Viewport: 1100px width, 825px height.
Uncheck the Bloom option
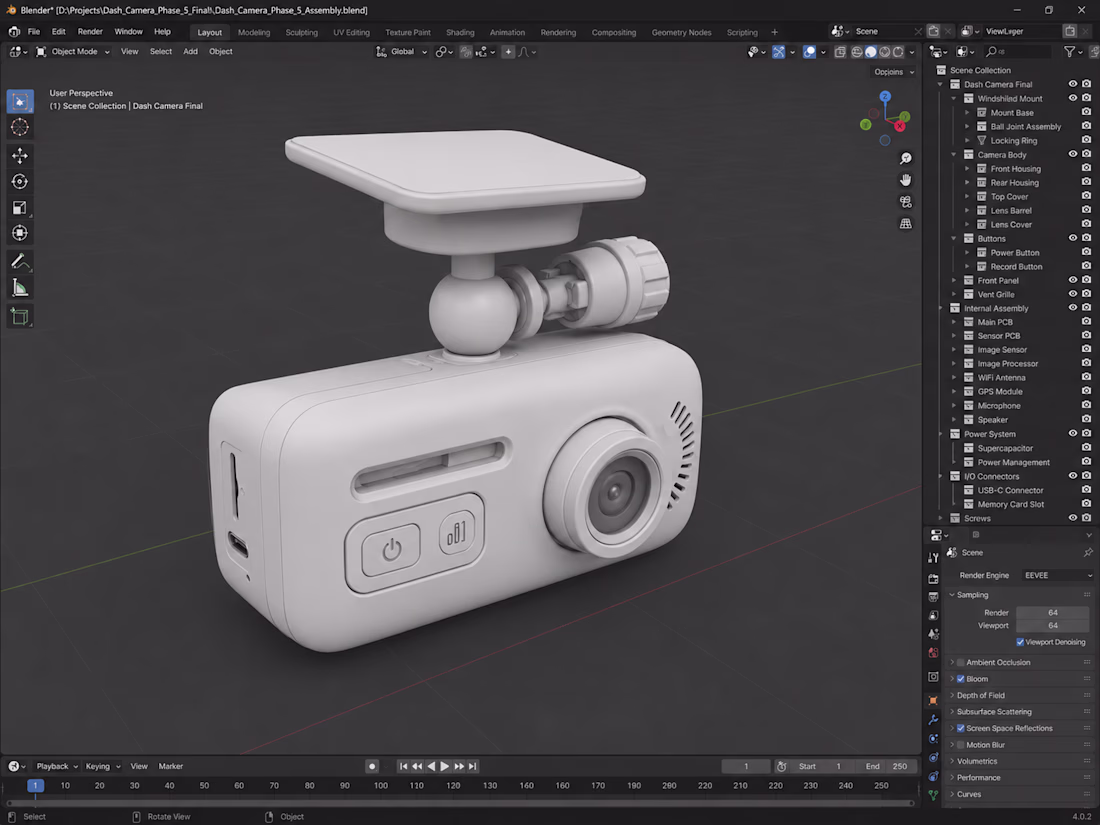coord(960,679)
